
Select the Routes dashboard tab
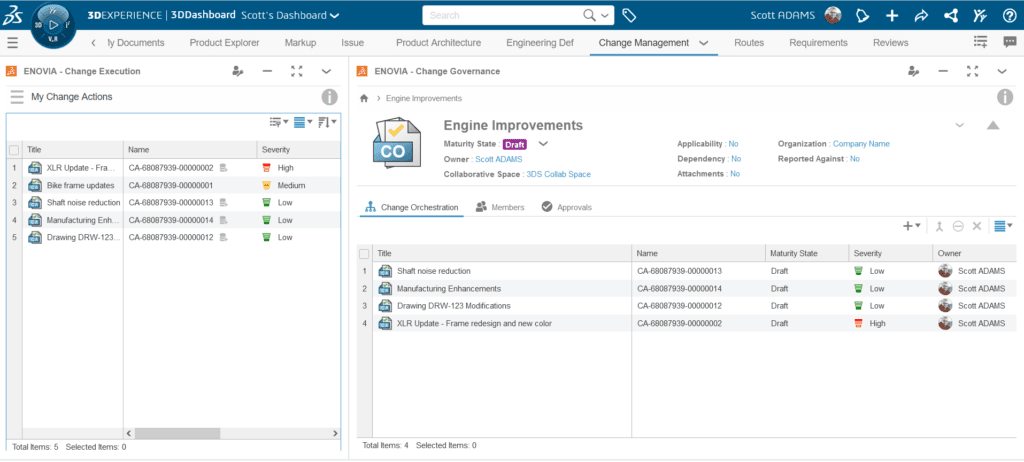pos(748,42)
